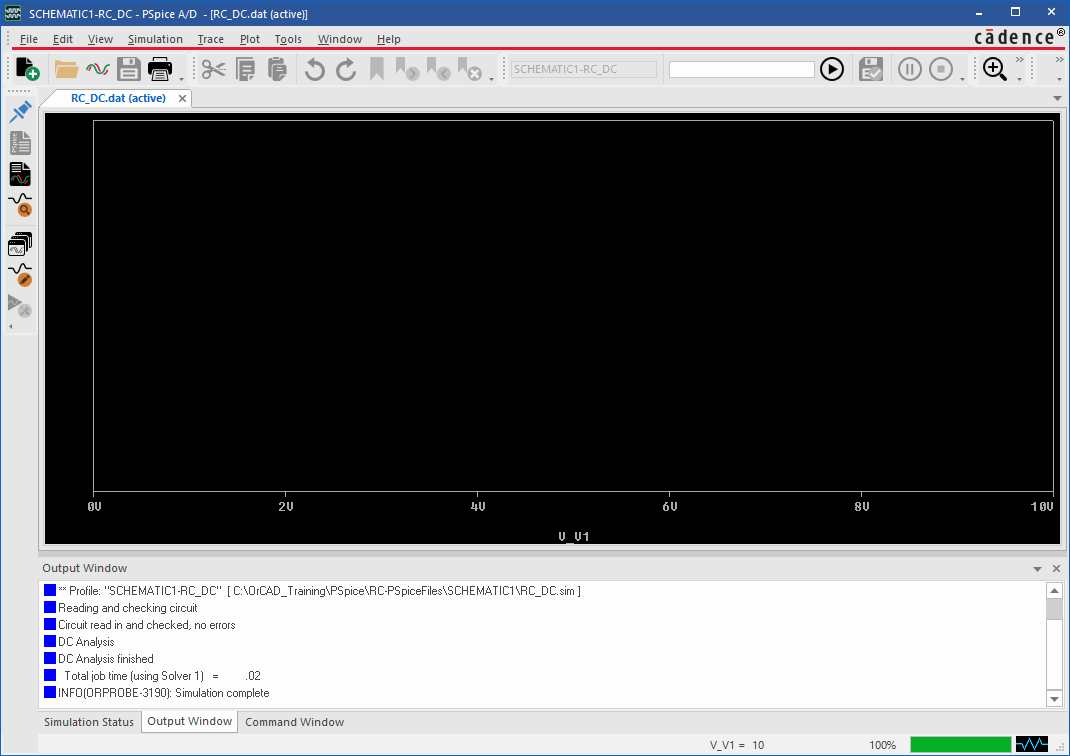The width and height of the screenshot is (1070, 756).
Task: Close the RC_DC.dat tab
Action: coord(182,98)
